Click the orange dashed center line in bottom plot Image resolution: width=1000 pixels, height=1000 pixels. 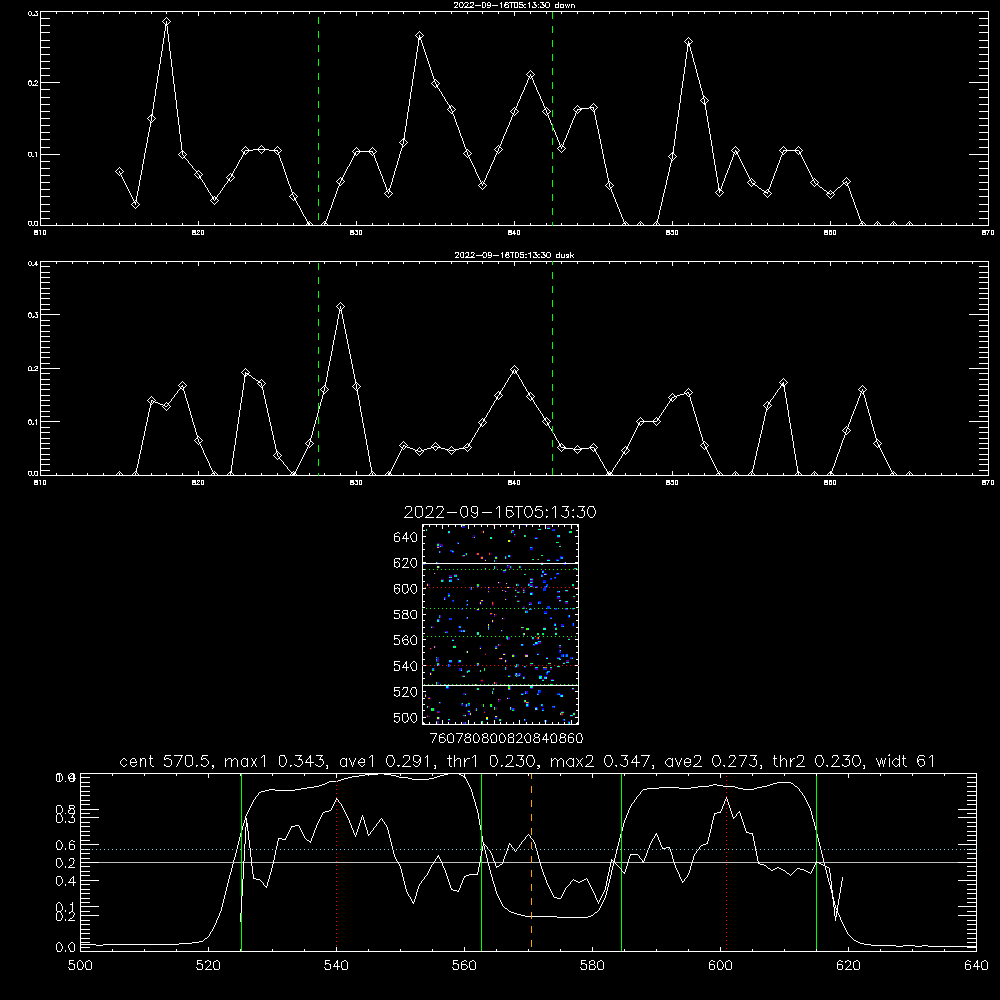(531, 862)
